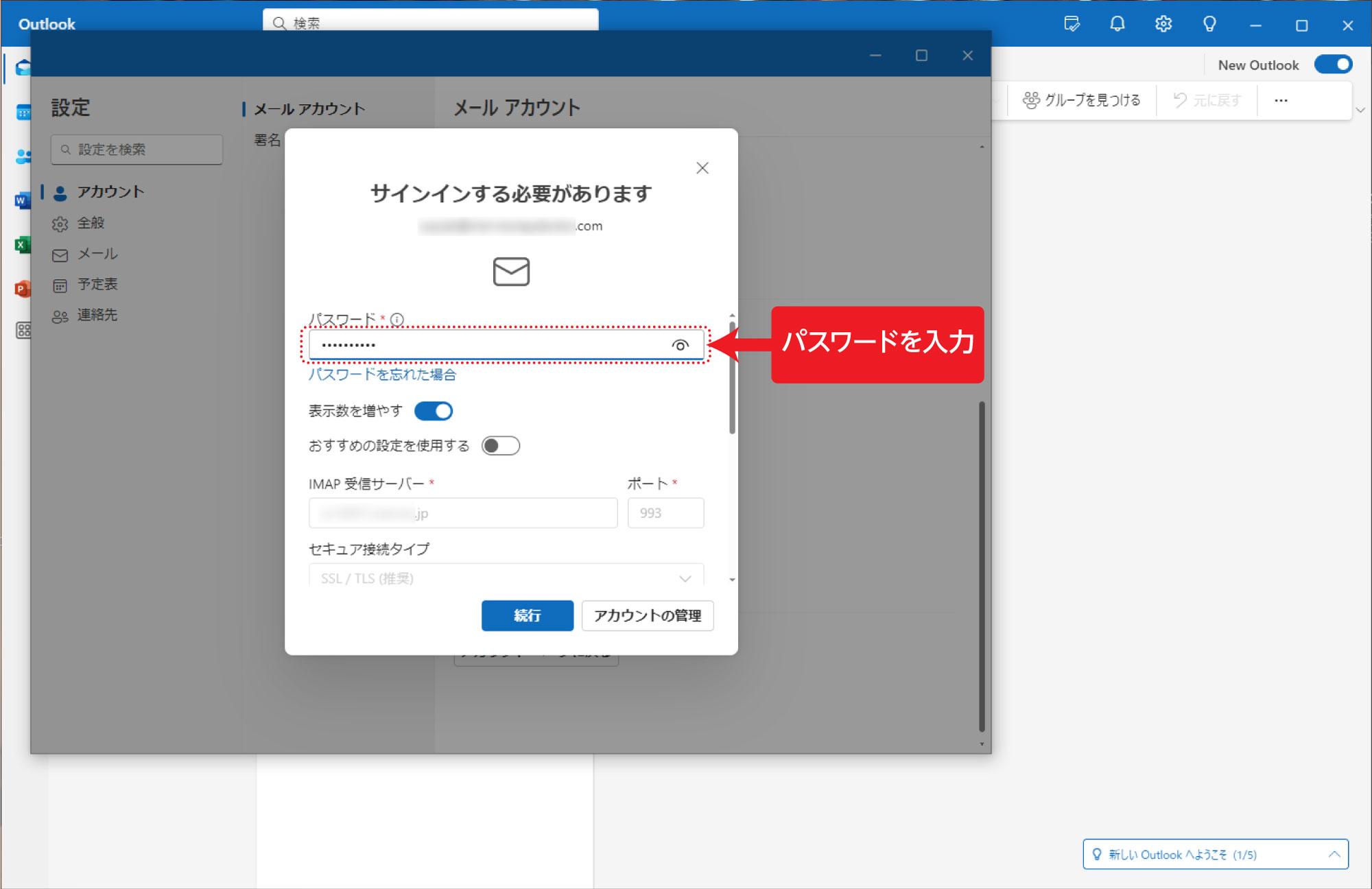Reveal the password using the eye icon
This screenshot has width=1372, height=889.
681,346
